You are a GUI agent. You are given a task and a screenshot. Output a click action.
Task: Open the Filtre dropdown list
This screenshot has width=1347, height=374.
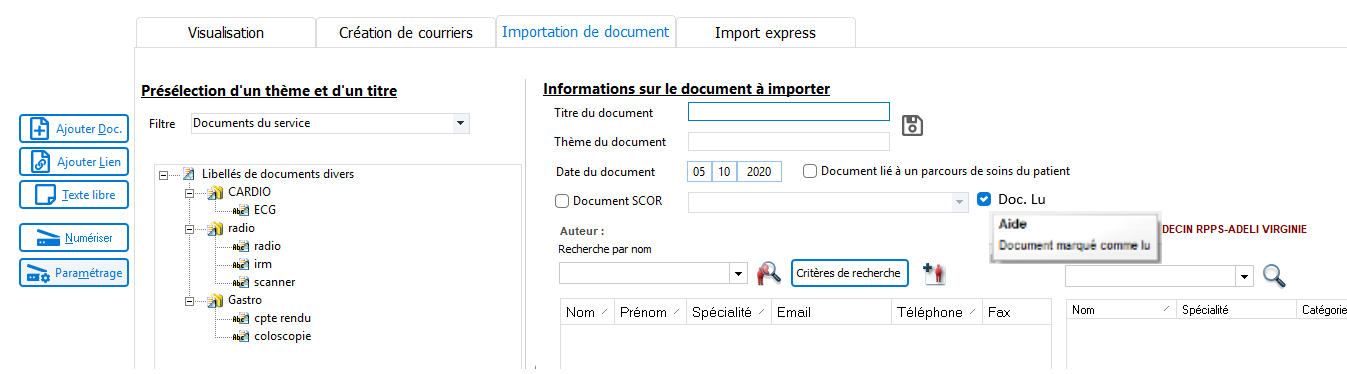pyautogui.click(x=460, y=123)
